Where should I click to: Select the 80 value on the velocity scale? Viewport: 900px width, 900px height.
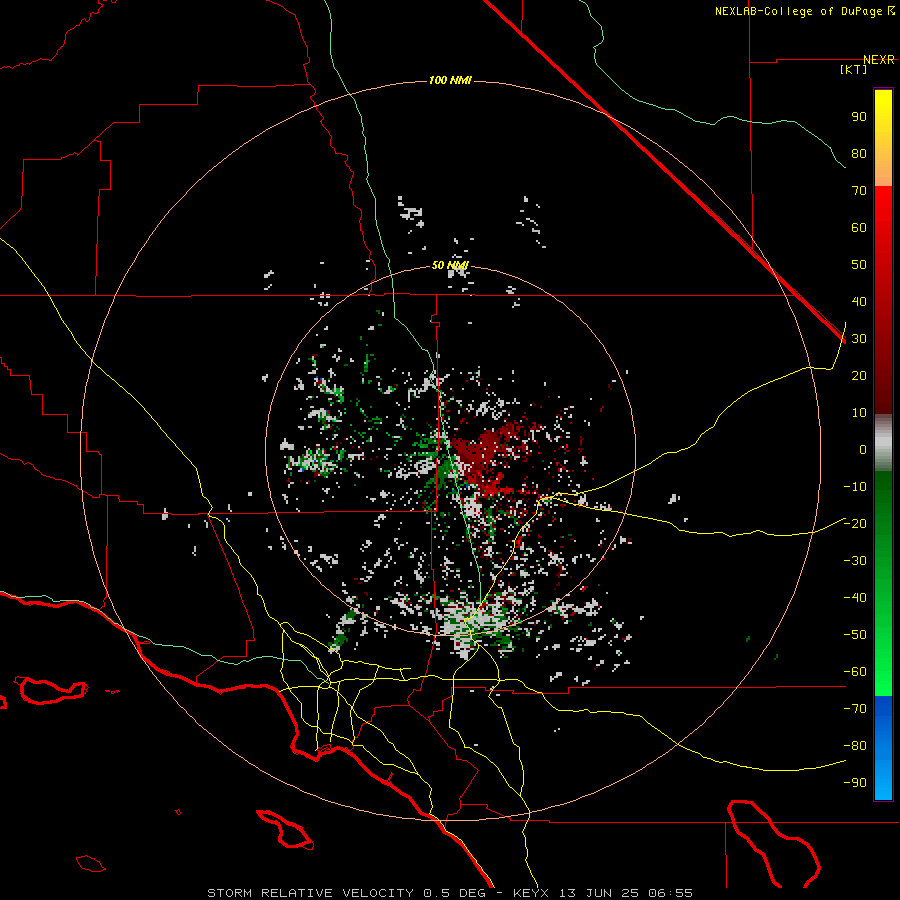click(x=859, y=153)
